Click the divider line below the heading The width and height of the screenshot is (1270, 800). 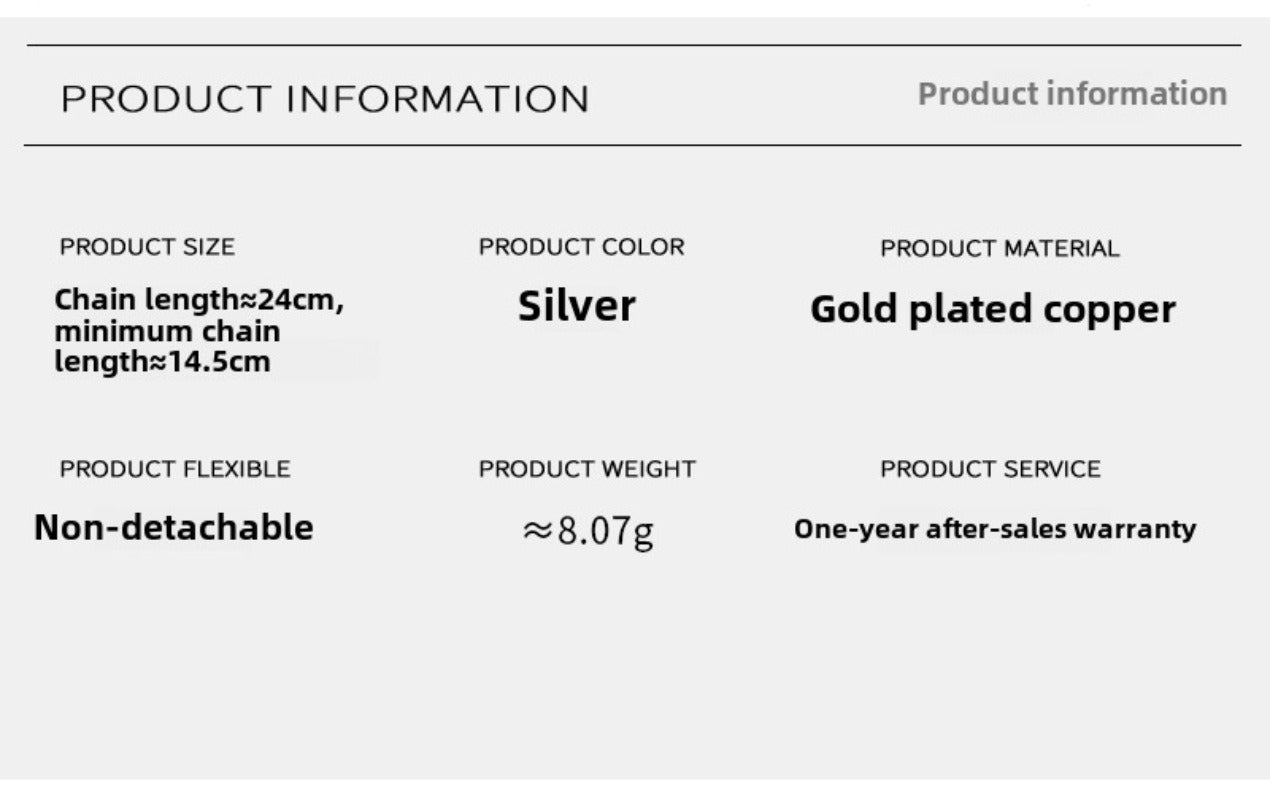[x=634, y=145]
